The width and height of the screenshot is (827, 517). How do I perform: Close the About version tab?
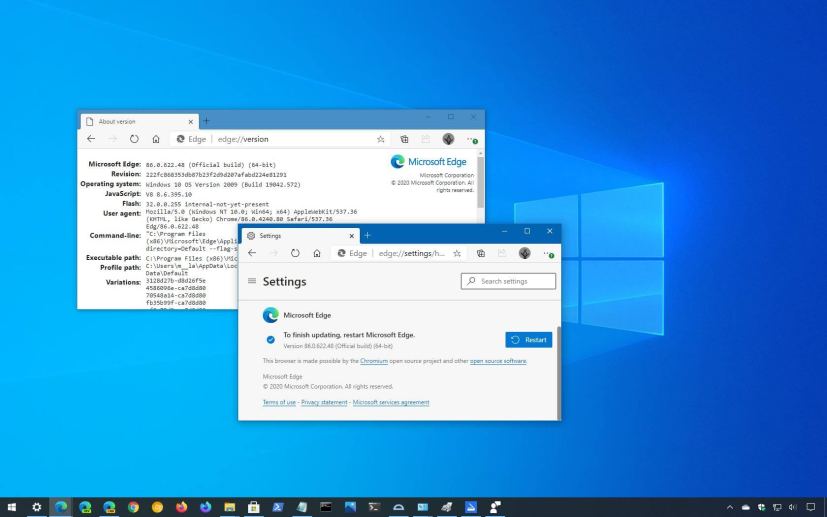[190, 121]
